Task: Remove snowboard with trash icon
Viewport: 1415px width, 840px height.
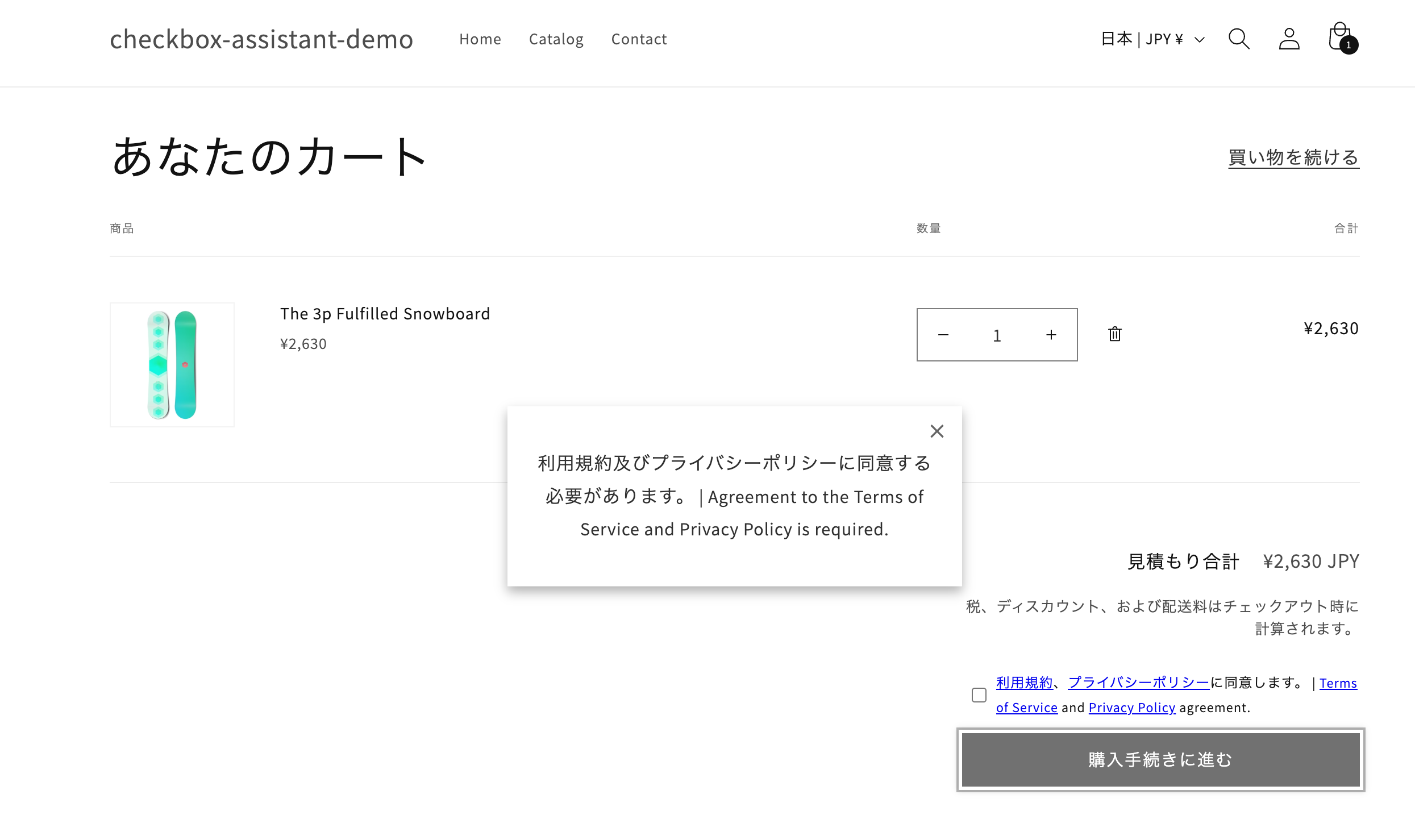Action: pos(1115,334)
